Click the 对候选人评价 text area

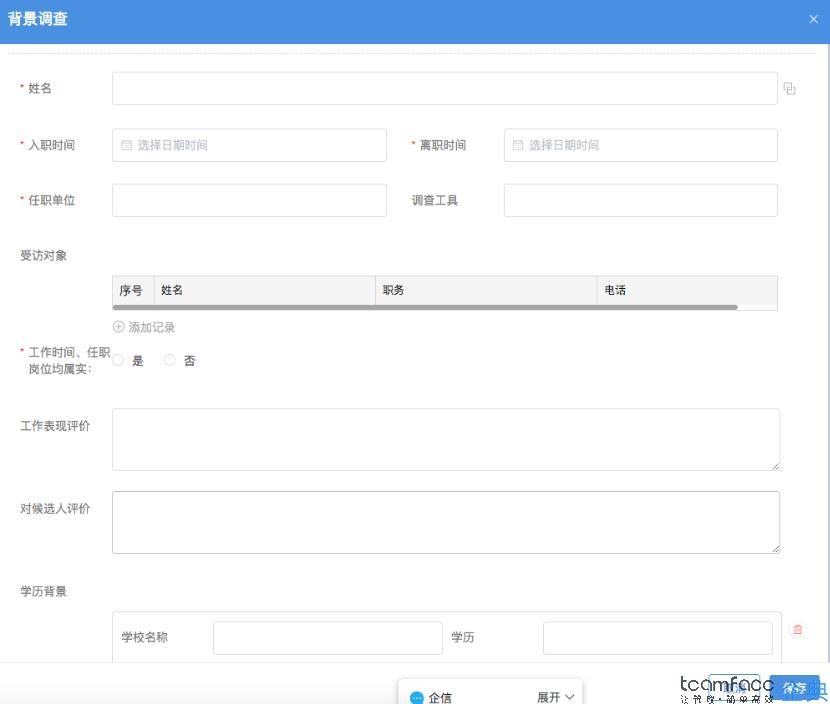click(446, 522)
